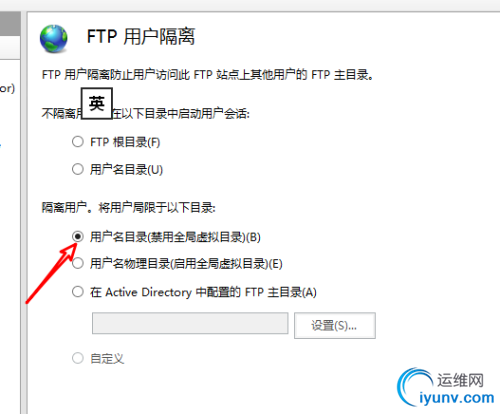Click the Active Directory settings text field
This screenshot has width=500, height=414.
190,323
